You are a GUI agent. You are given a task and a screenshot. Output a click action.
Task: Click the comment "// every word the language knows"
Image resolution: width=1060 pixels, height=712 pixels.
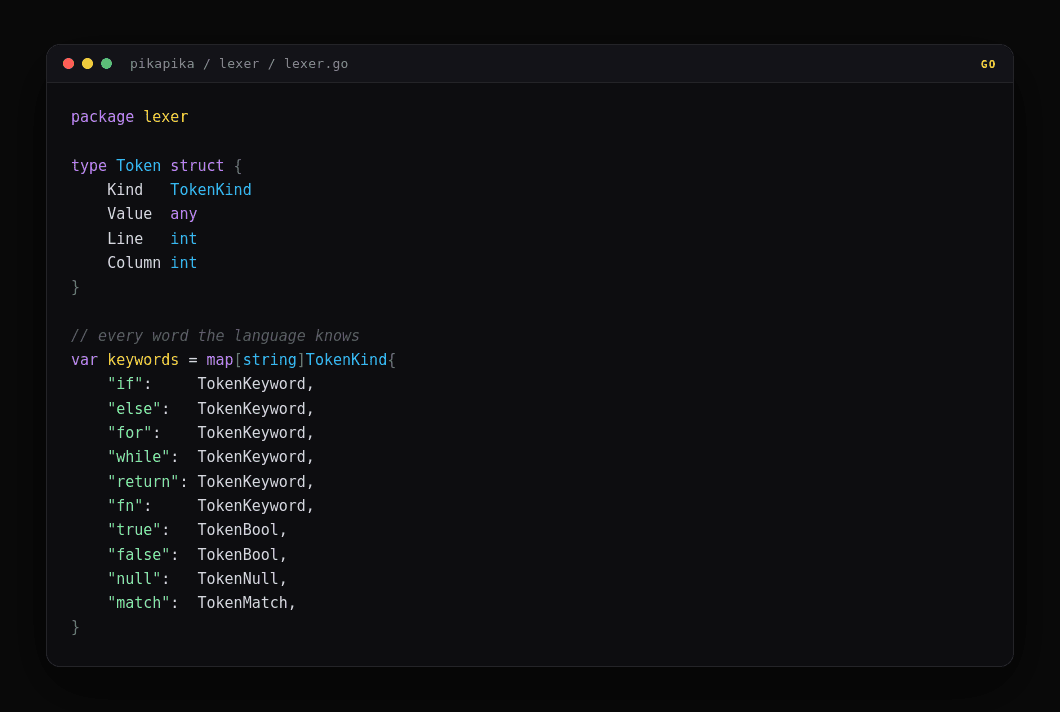click(x=215, y=335)
